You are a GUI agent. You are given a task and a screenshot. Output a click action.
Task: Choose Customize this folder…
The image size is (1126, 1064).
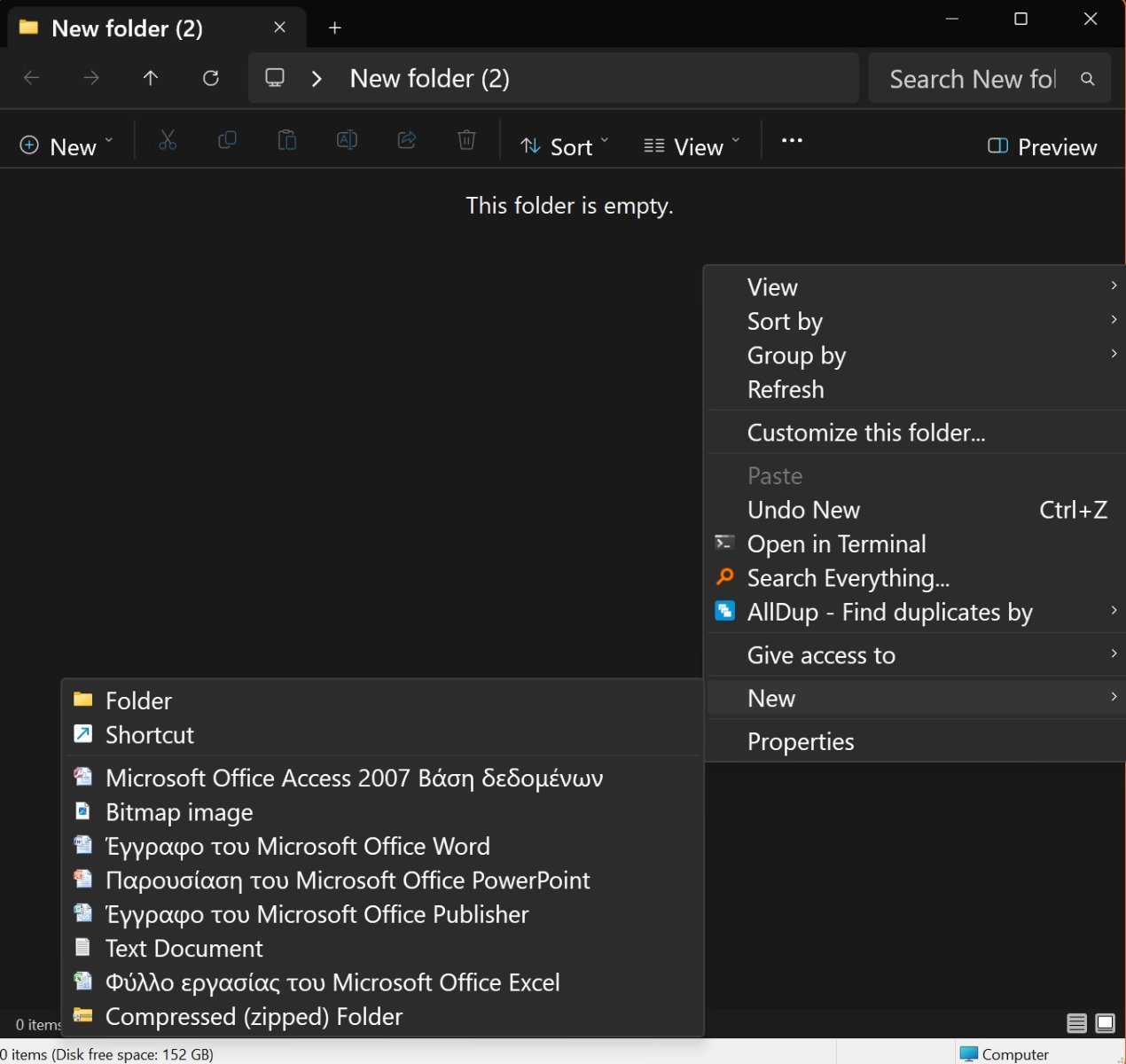916,433
